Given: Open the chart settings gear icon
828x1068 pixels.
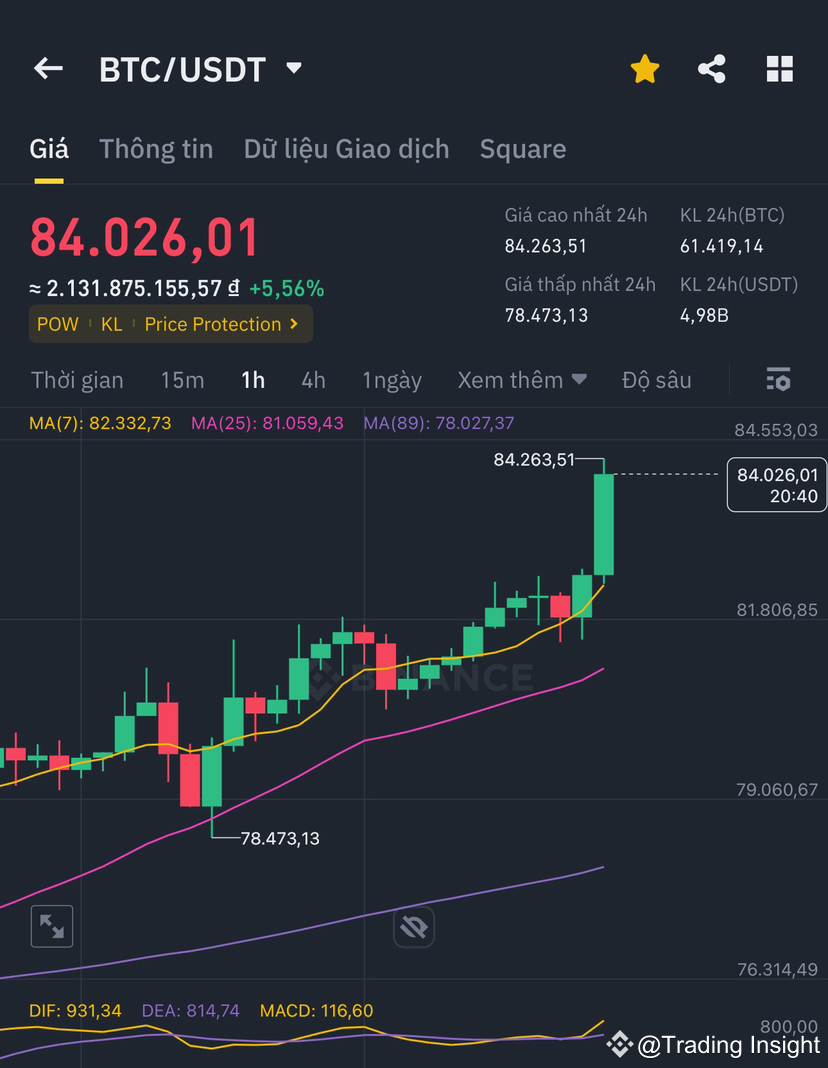Looking at the screenshot, I should tap(778, 379).
